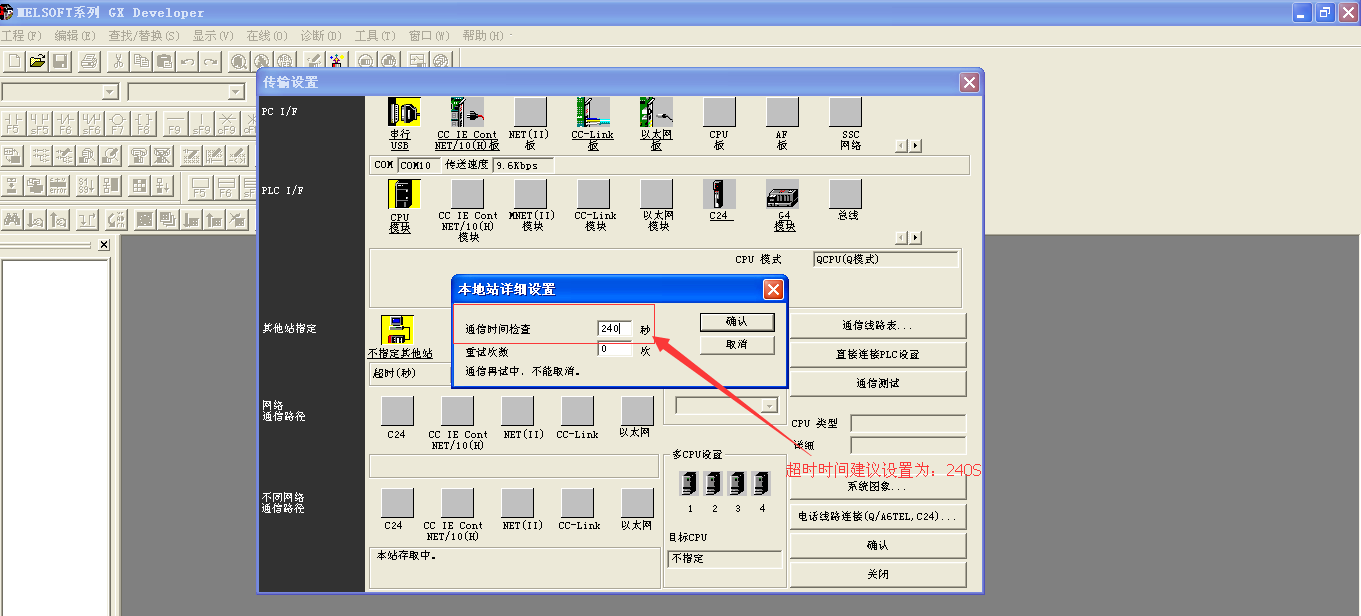This screenshot has width=1361, height=616.
Task: Open the 在线(O) menu
Action: click(x=265, y=35)
